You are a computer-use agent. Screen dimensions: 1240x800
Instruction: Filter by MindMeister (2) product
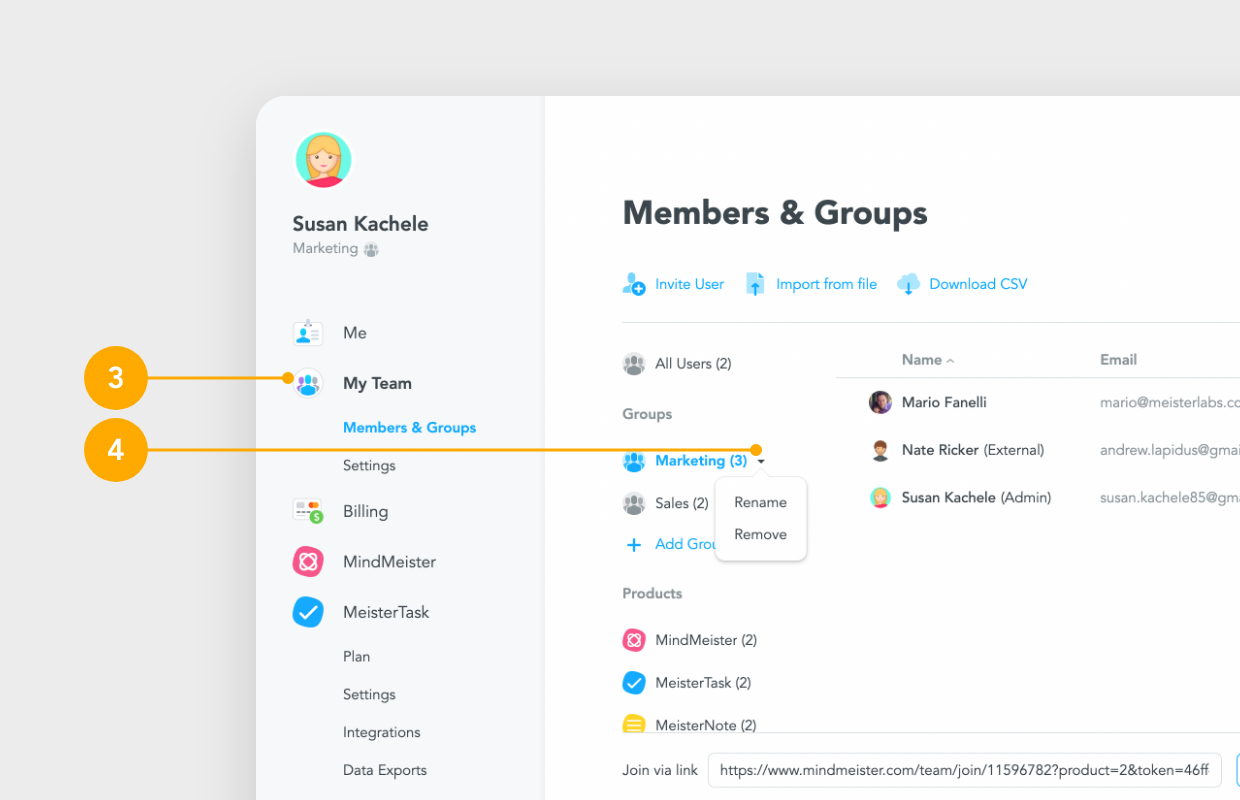pyautogui.click(x=706, y=640)
